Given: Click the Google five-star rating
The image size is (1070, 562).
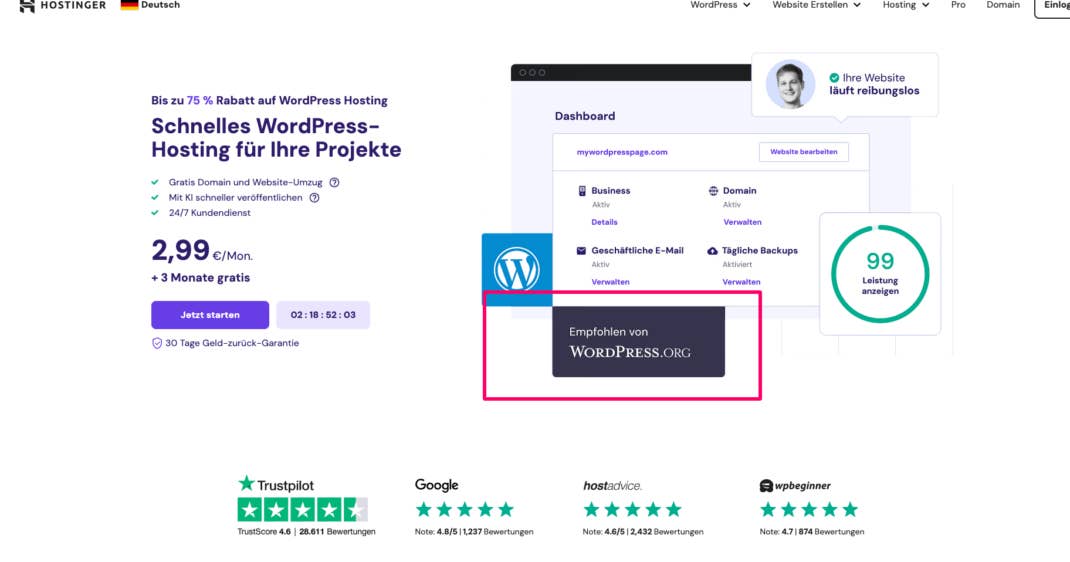Looking at the screenshot, I should click(x=465, y=509).
